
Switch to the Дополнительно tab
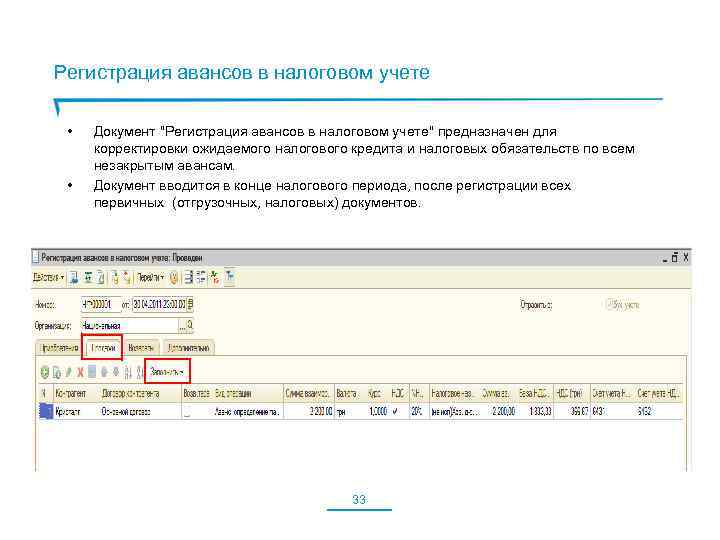188,348
